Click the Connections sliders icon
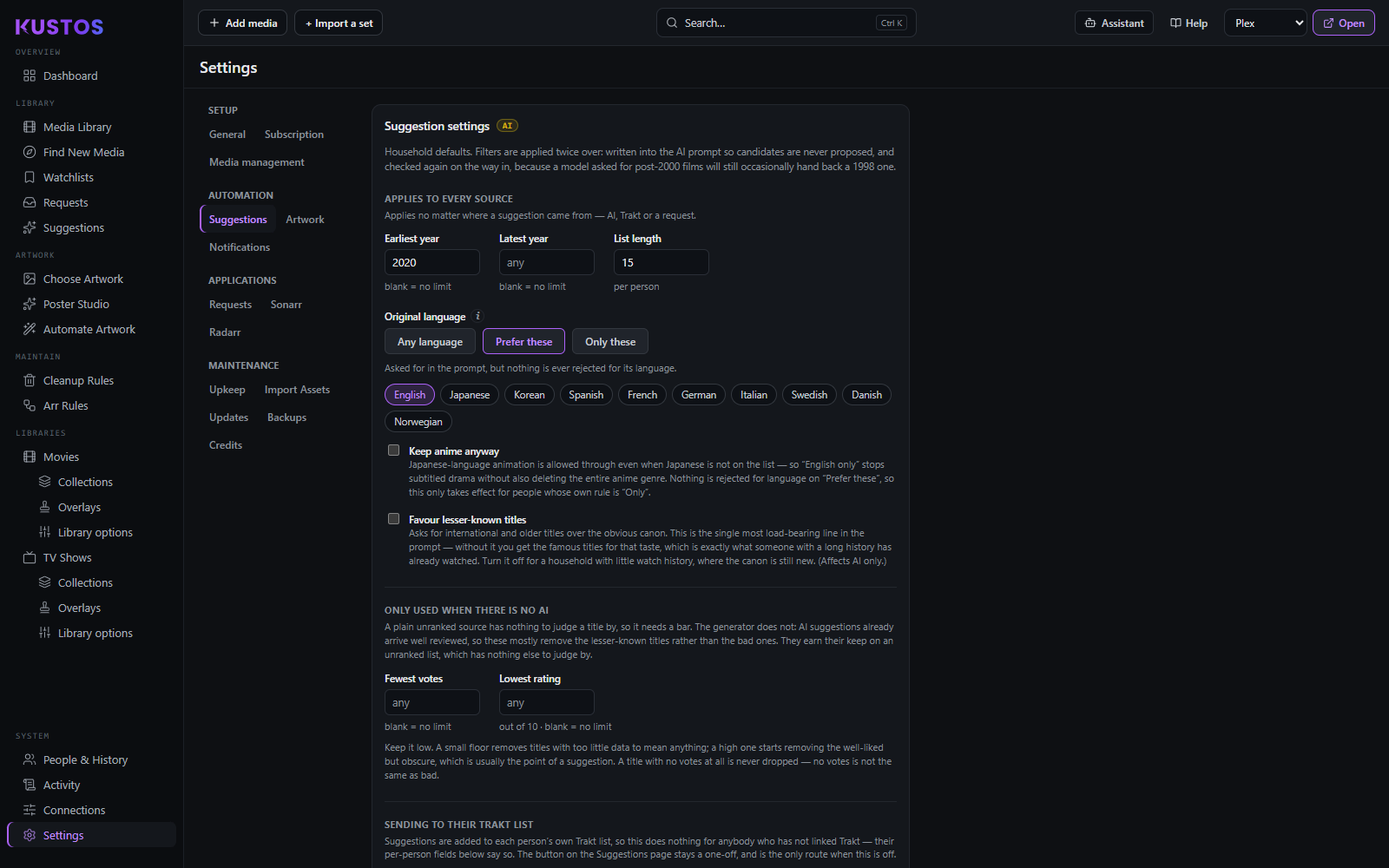 (30, 810)
